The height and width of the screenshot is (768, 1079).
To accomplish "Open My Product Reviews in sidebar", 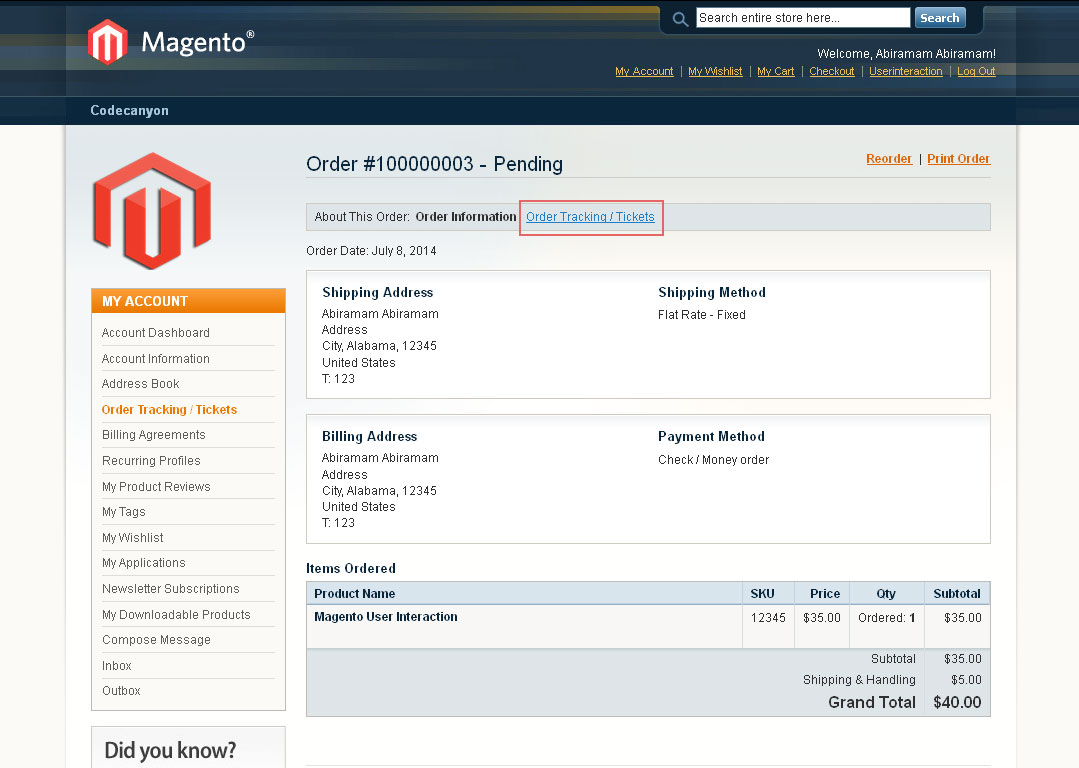I will coord(156,487).
